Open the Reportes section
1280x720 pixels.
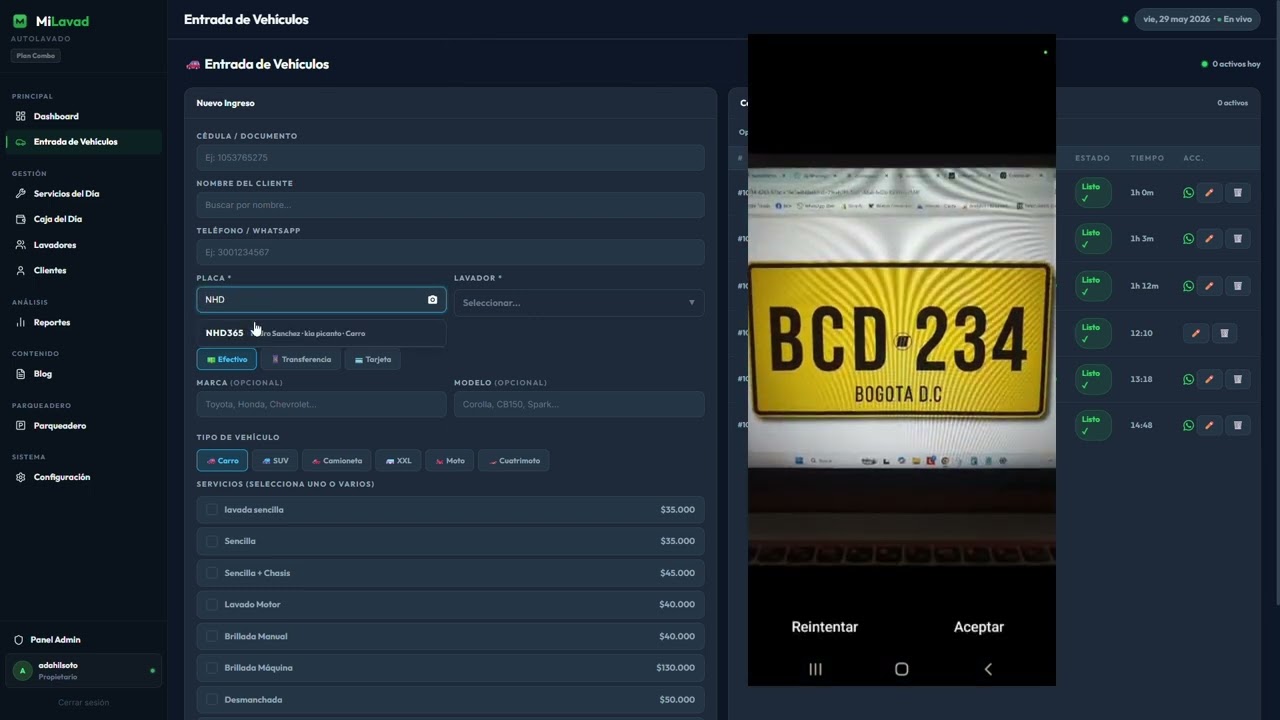84,322
